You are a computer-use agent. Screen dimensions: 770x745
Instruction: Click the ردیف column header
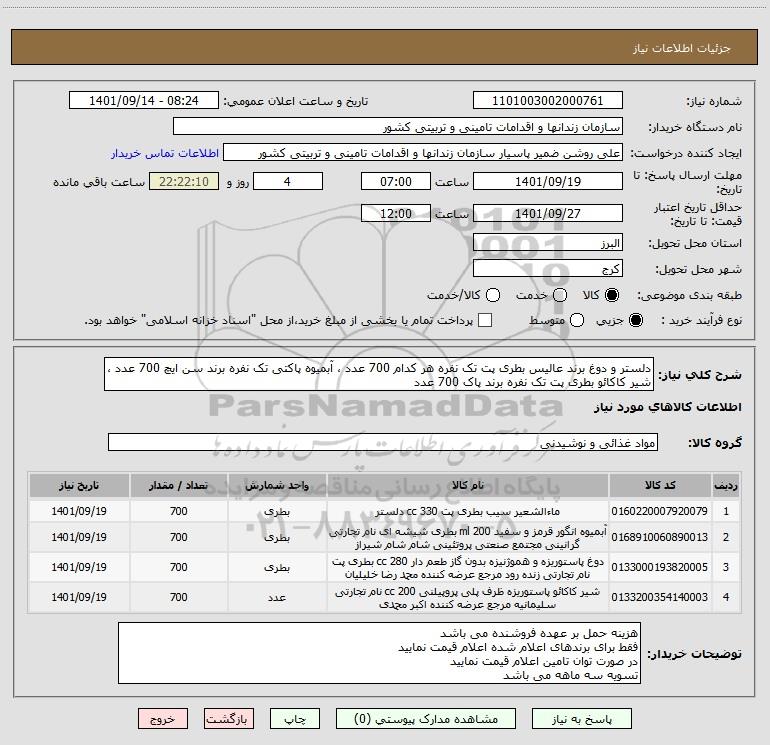(726, 485)
